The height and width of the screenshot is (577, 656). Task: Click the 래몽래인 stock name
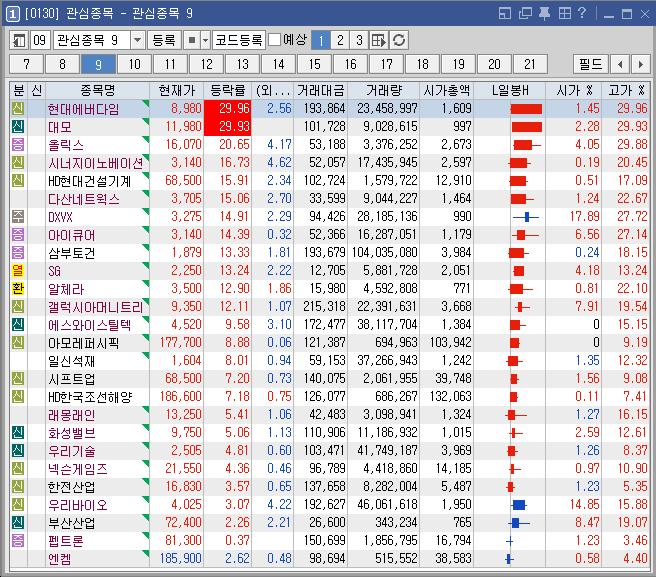coord(72,415)
